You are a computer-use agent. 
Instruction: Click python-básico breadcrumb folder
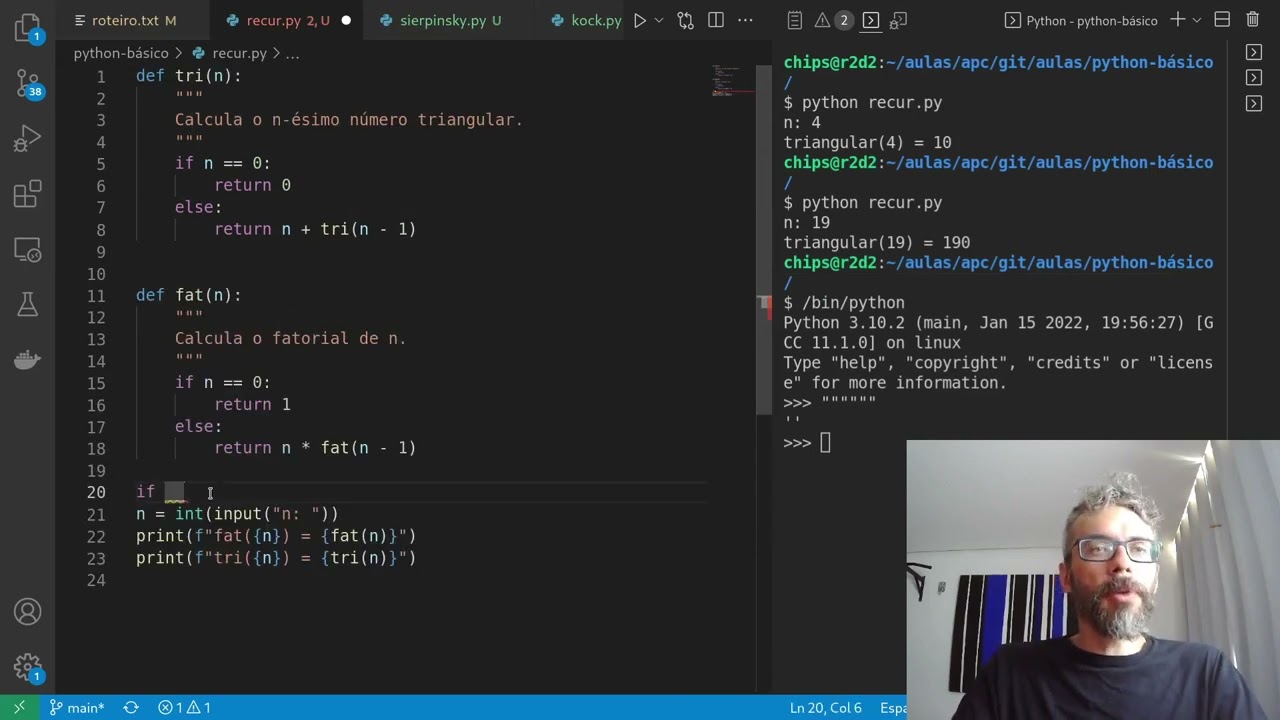coord(121,53)
